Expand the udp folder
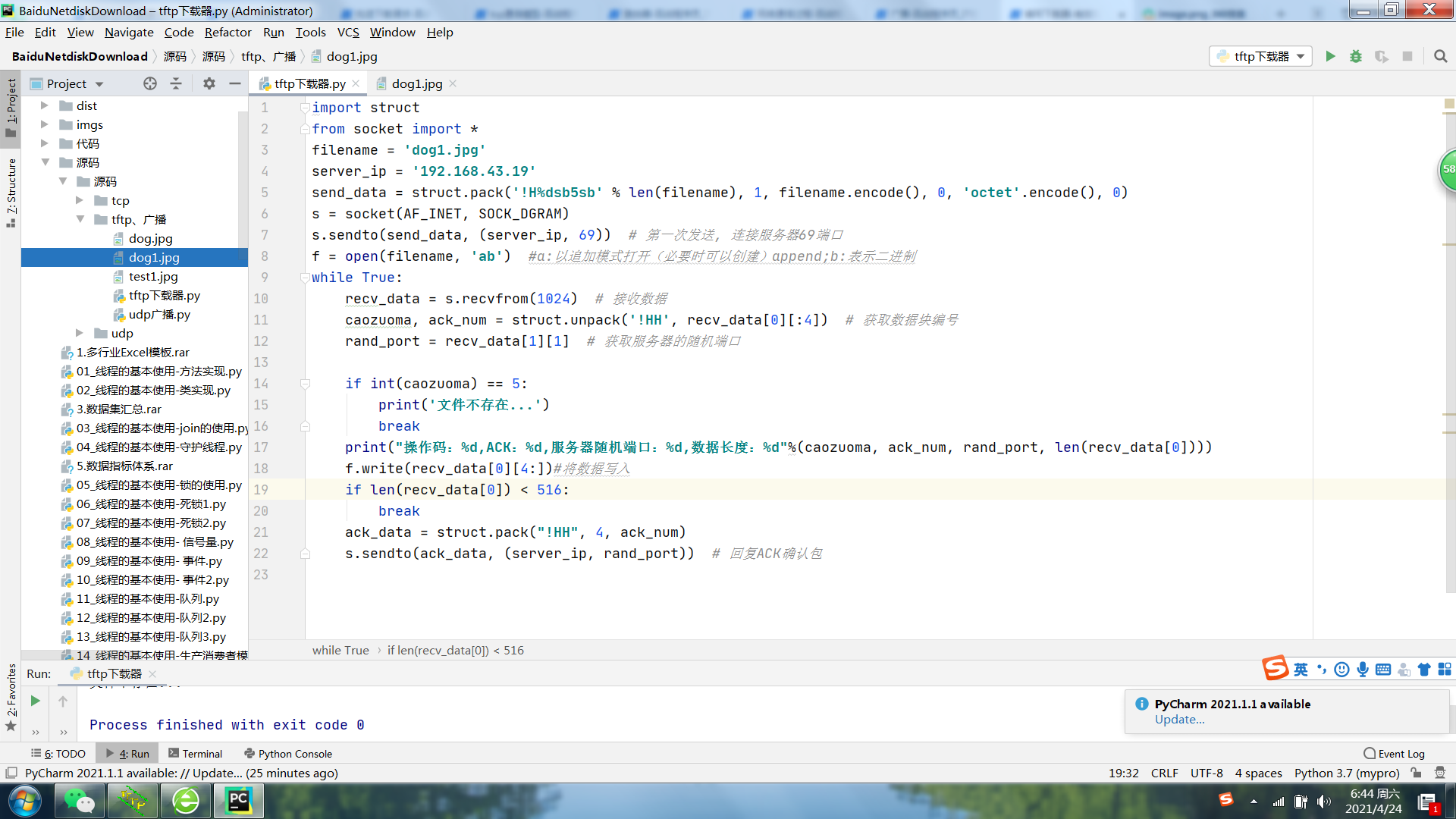 [80, 333]
